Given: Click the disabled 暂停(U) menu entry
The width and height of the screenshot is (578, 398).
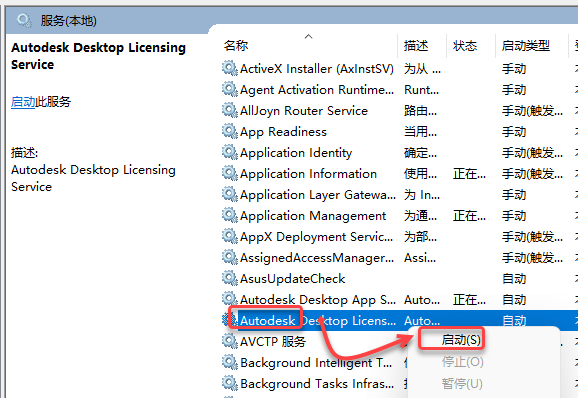Looking at the screenshot, I should [x=462, y=384].
